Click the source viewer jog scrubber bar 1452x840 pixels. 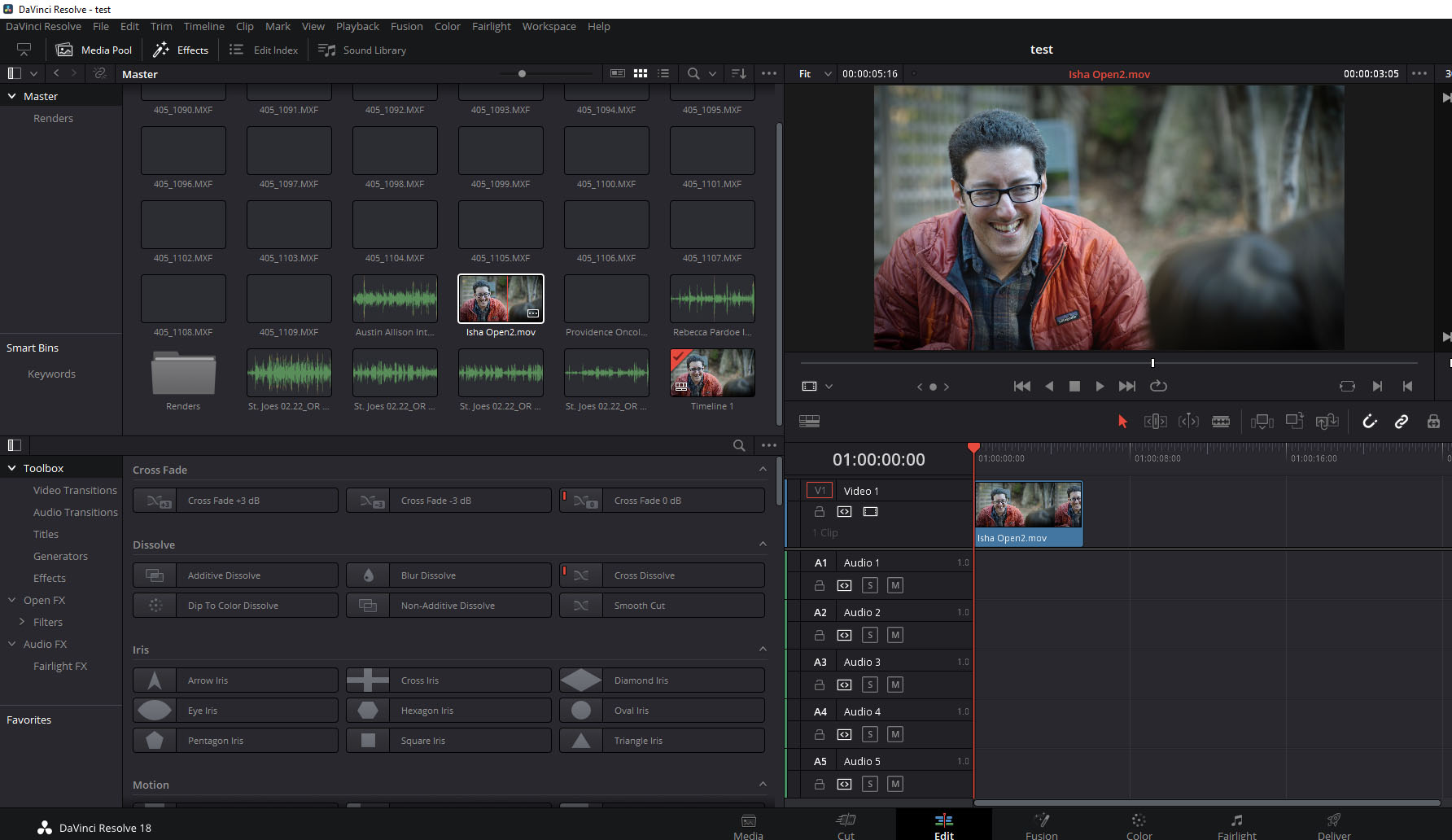[x=1109, y=363]
